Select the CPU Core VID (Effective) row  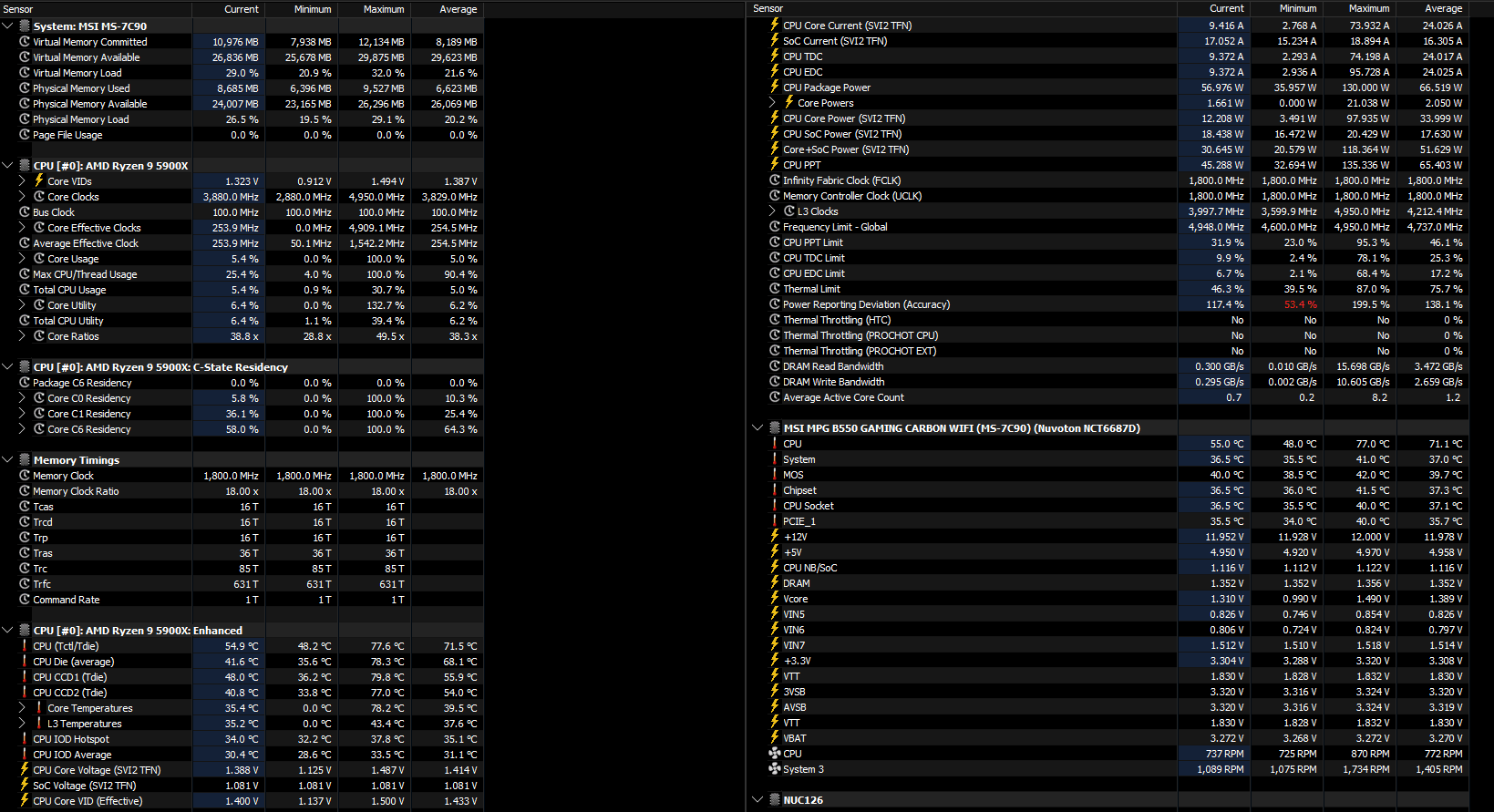pos(242,801)
